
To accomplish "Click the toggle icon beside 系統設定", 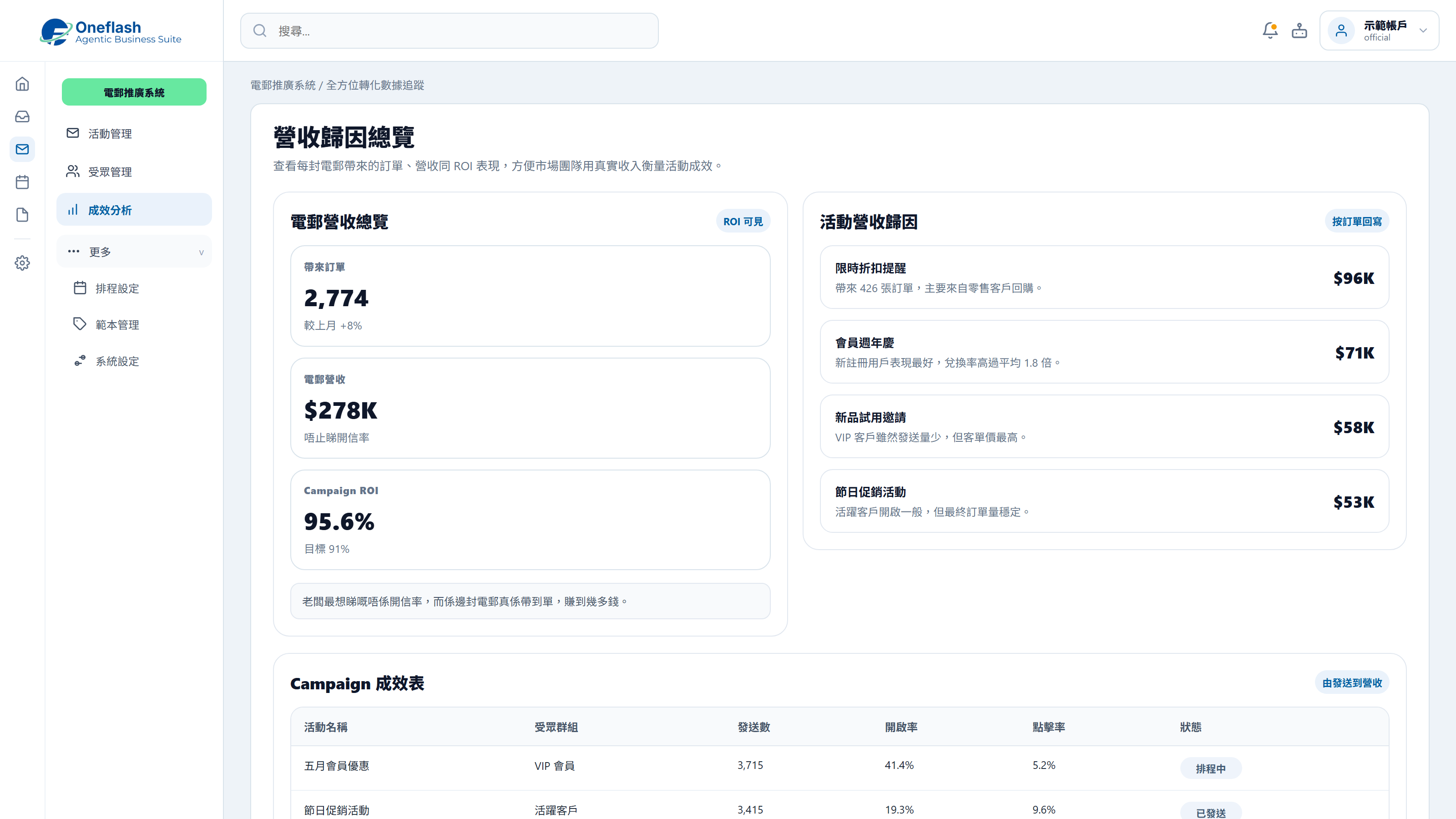I will click(x=80, y=361).
